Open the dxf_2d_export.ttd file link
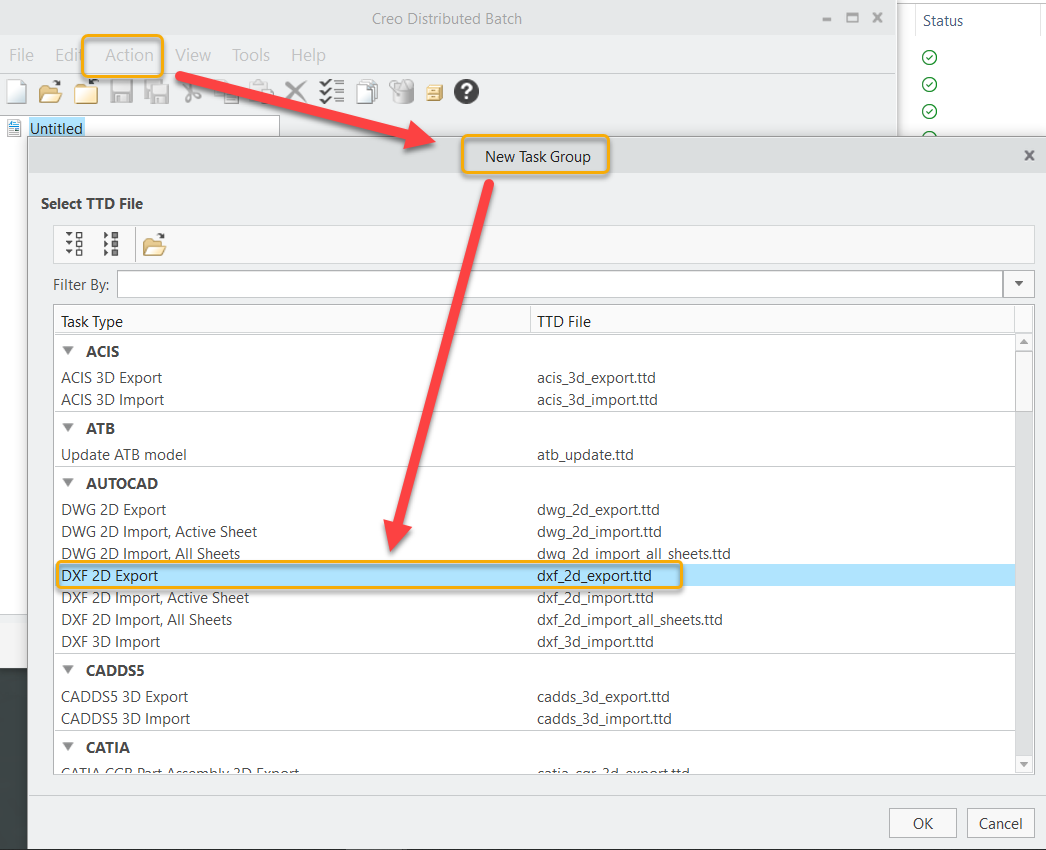Image resolution: width=1046 pixels, height=850 pixels. pyautogui.click(x=598, y=575)
